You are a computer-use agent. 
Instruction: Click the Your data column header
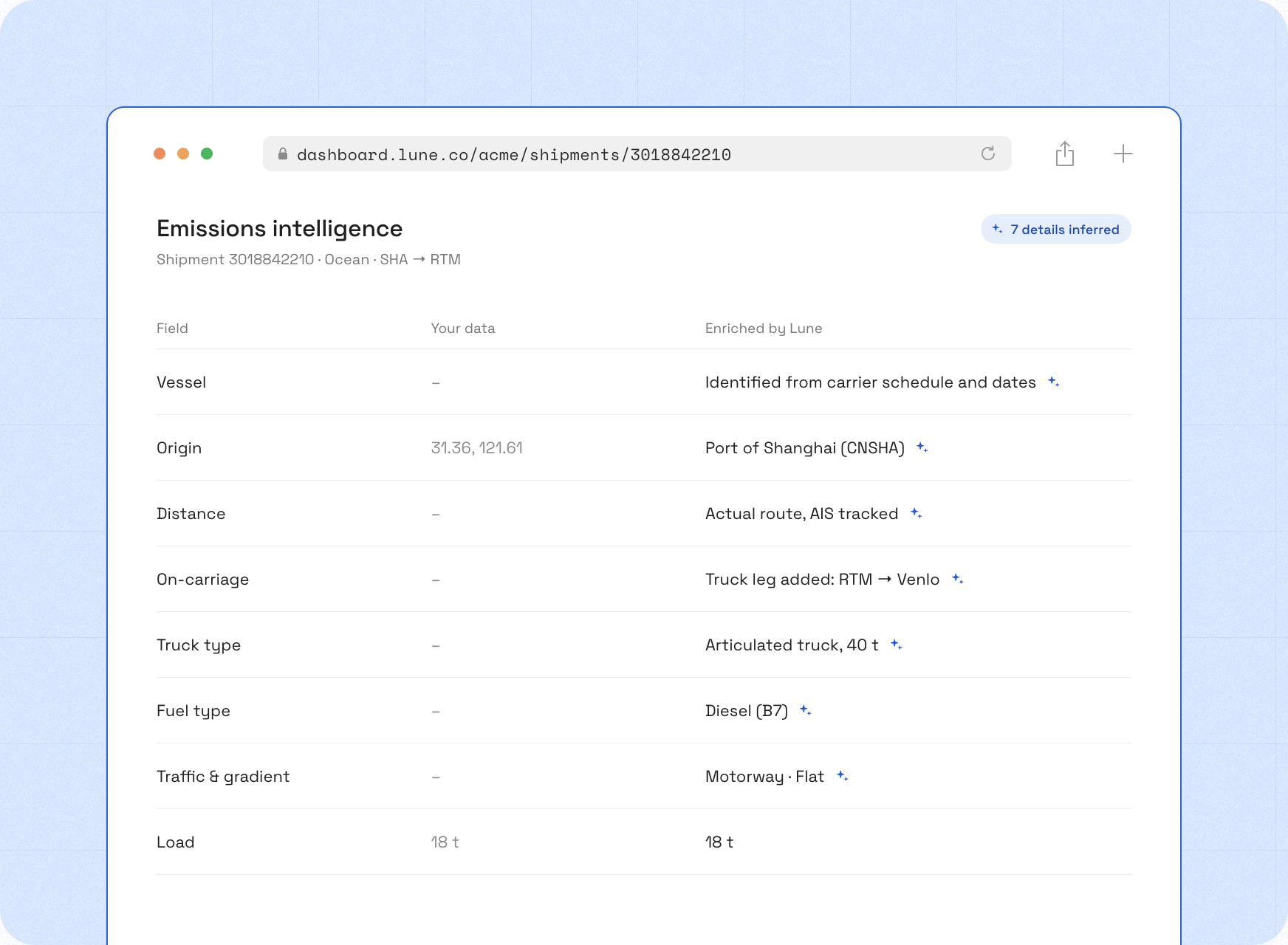click(463, 328)
